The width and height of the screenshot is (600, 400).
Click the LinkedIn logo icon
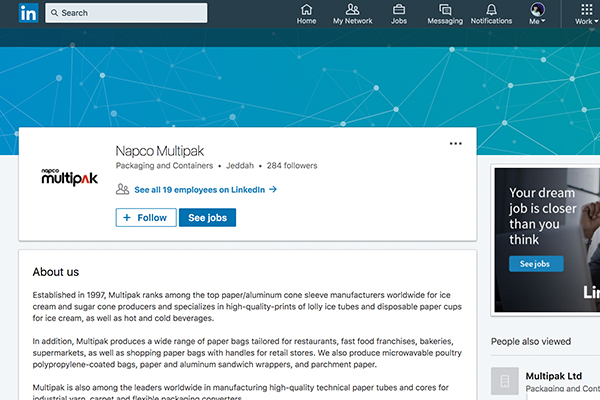(28, 13)
